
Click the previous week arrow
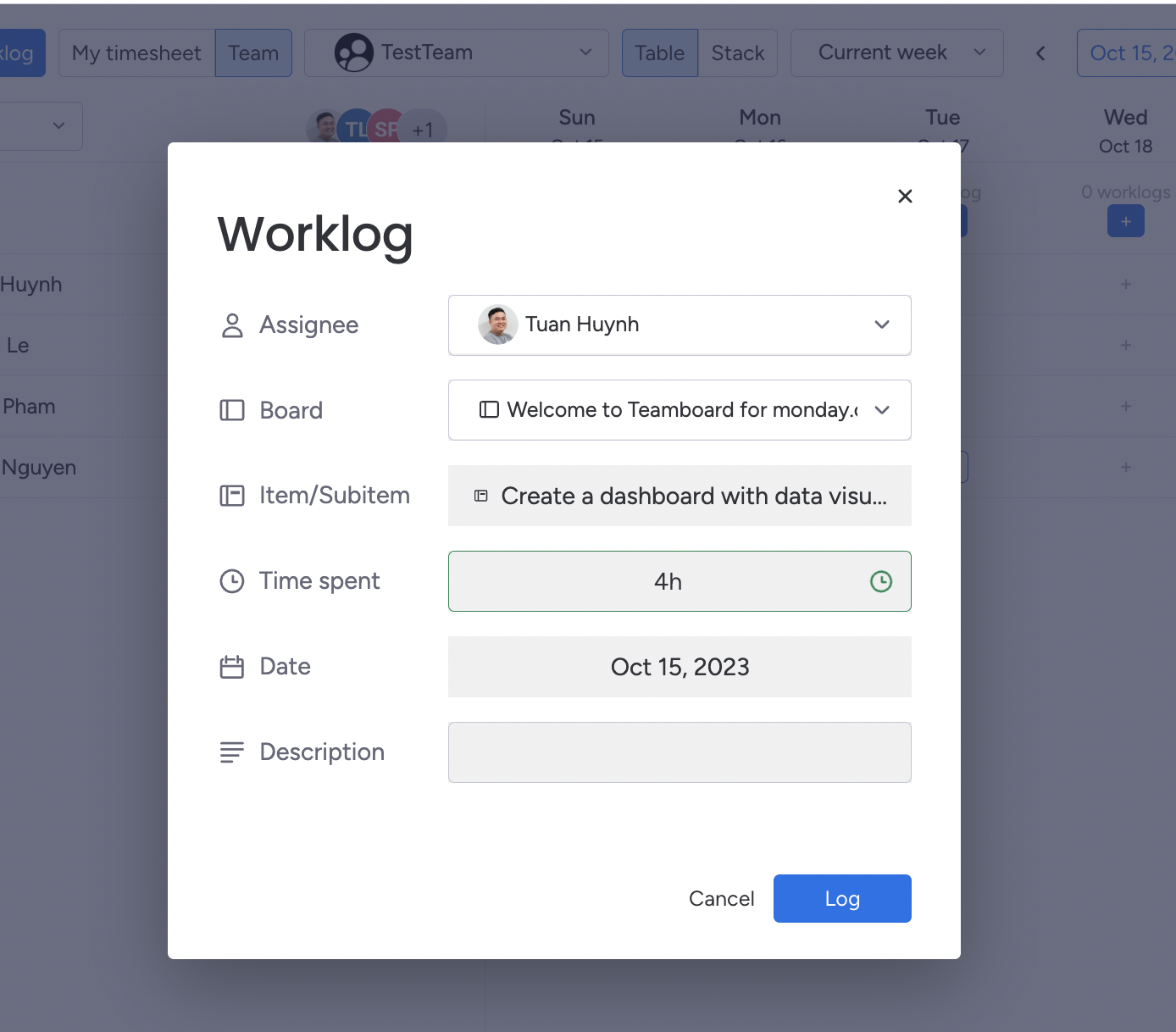[1040, 53]
